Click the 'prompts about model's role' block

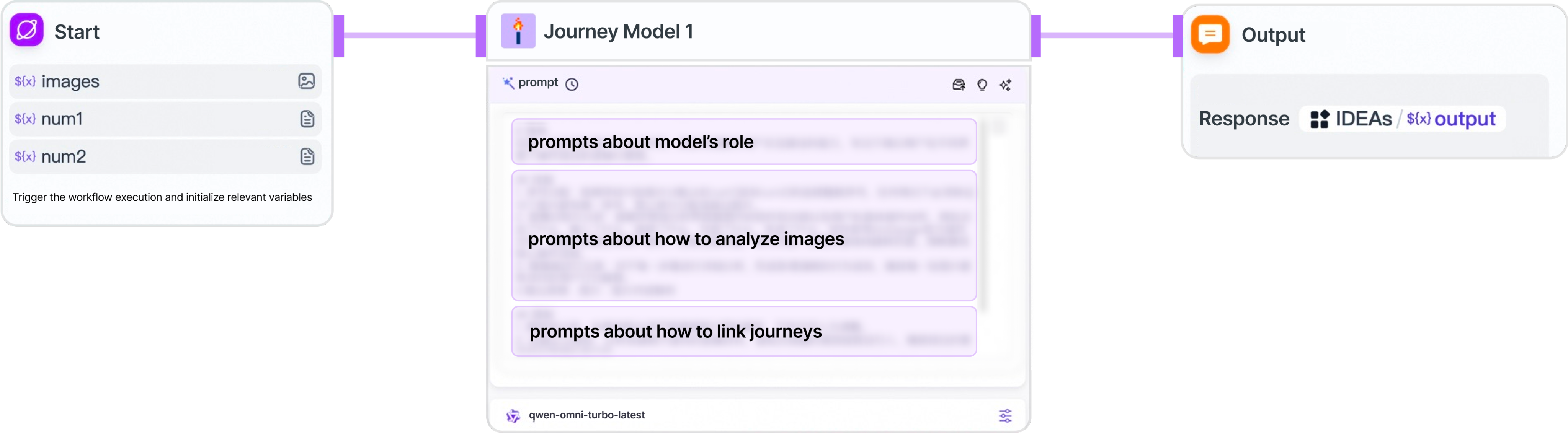[743, 142]
